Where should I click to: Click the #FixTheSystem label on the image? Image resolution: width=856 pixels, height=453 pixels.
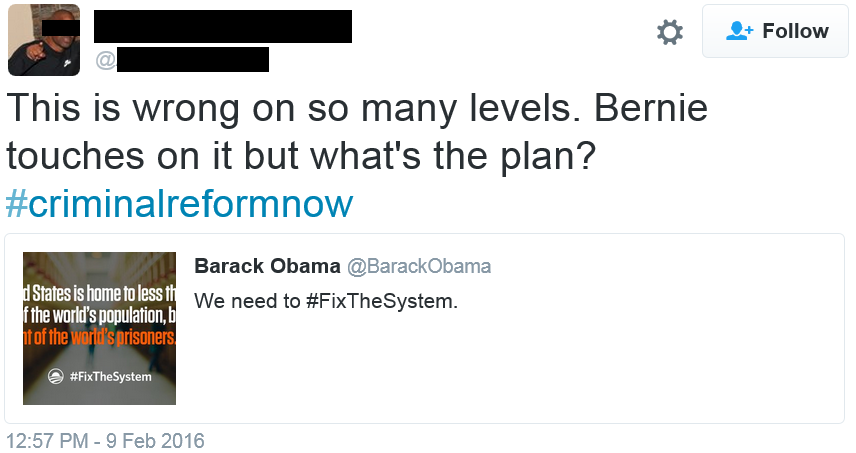110,377
